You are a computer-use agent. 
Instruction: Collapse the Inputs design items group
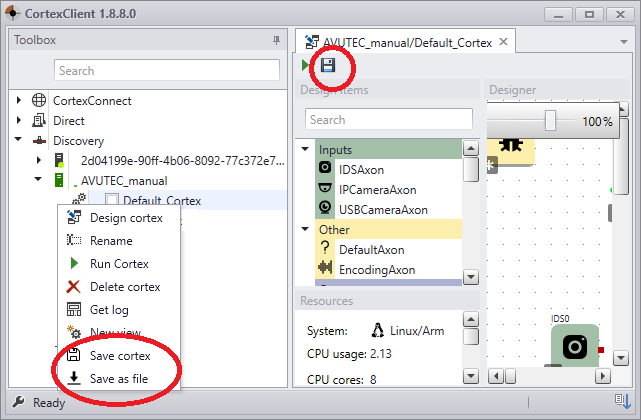305,149
